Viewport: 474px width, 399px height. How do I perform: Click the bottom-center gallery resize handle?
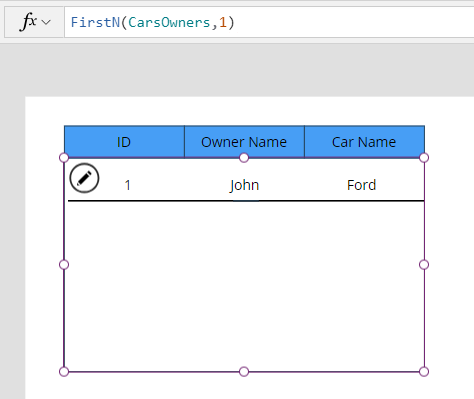tap(244, 371)
